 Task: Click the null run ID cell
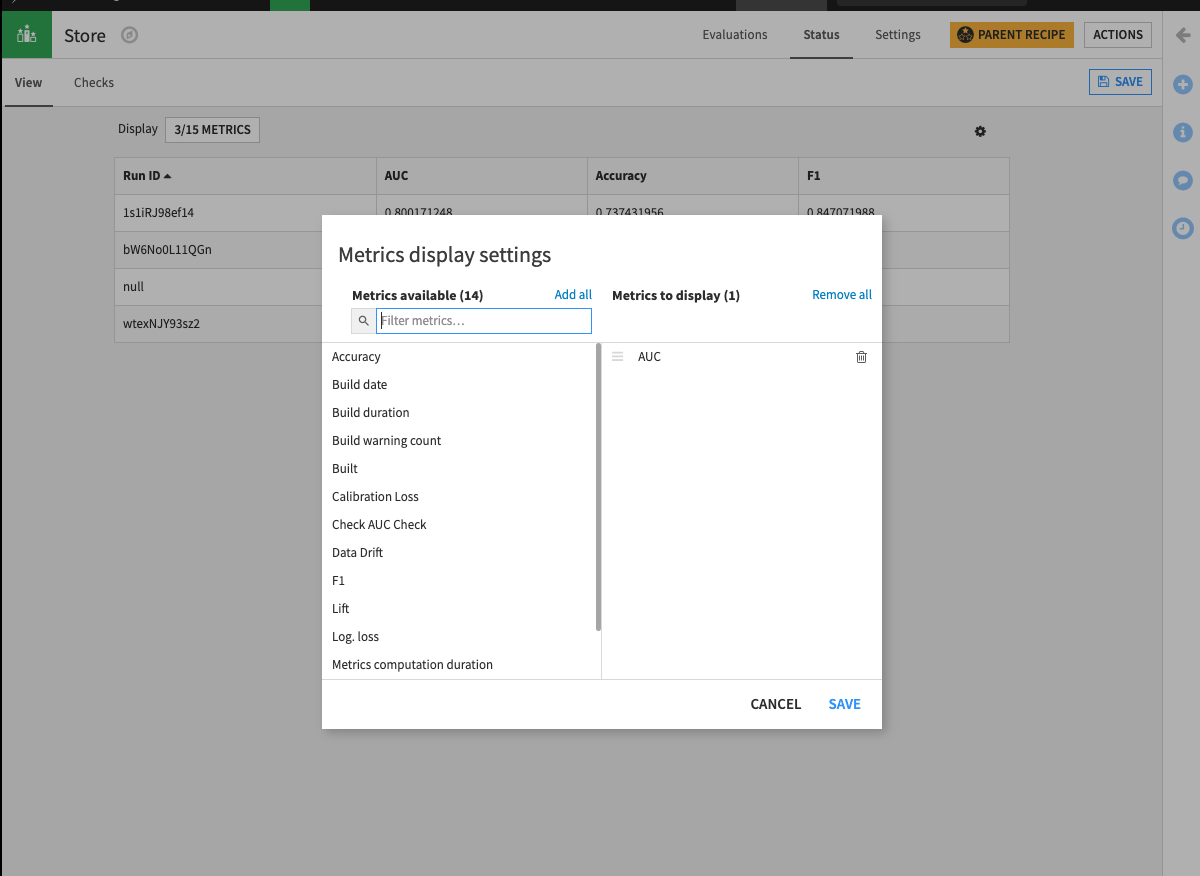(133, 287)
